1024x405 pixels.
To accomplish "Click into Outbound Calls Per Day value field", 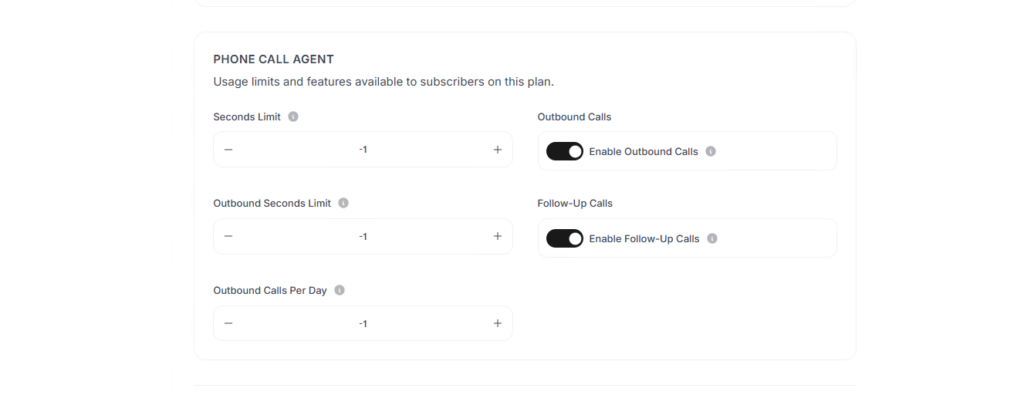I will (363, 323).
